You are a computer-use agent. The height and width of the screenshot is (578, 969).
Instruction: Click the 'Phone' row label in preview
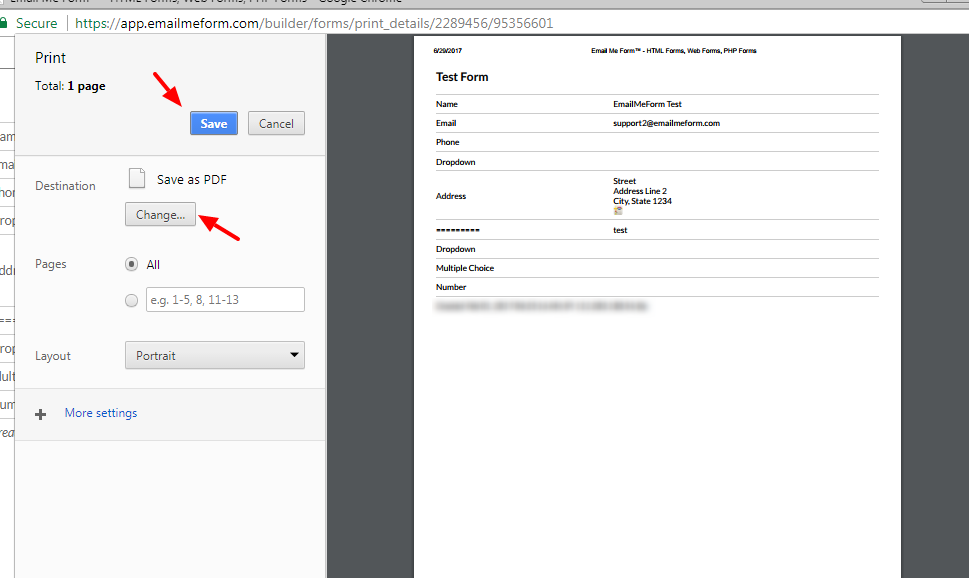click(x=447, y=142)
